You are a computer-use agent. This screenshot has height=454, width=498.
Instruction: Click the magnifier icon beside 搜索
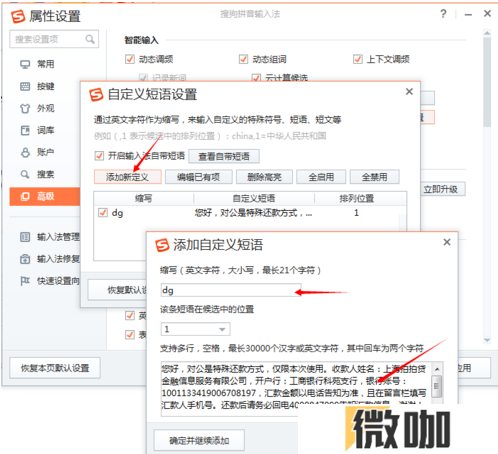click(25, 174)
